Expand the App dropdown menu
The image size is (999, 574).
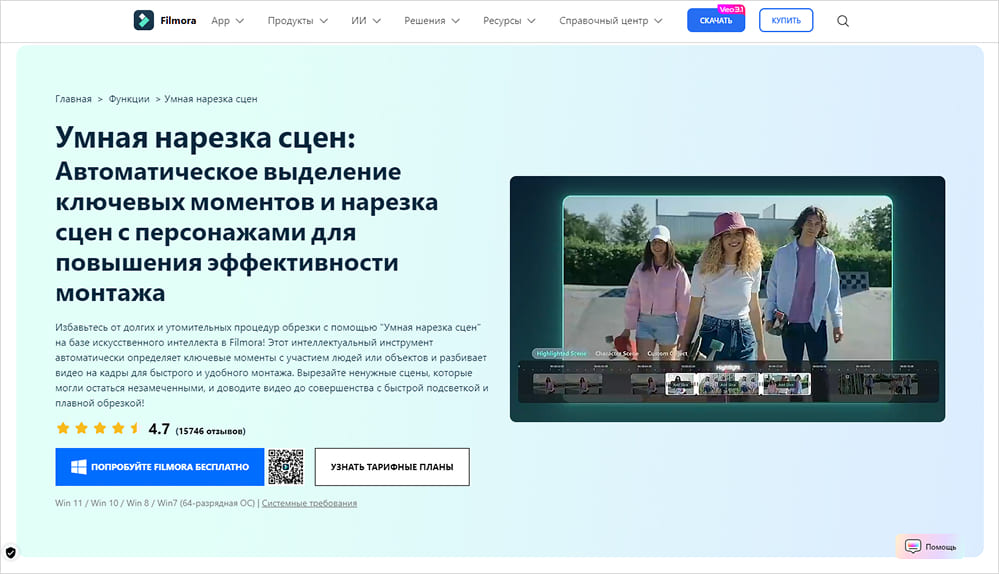227,21
